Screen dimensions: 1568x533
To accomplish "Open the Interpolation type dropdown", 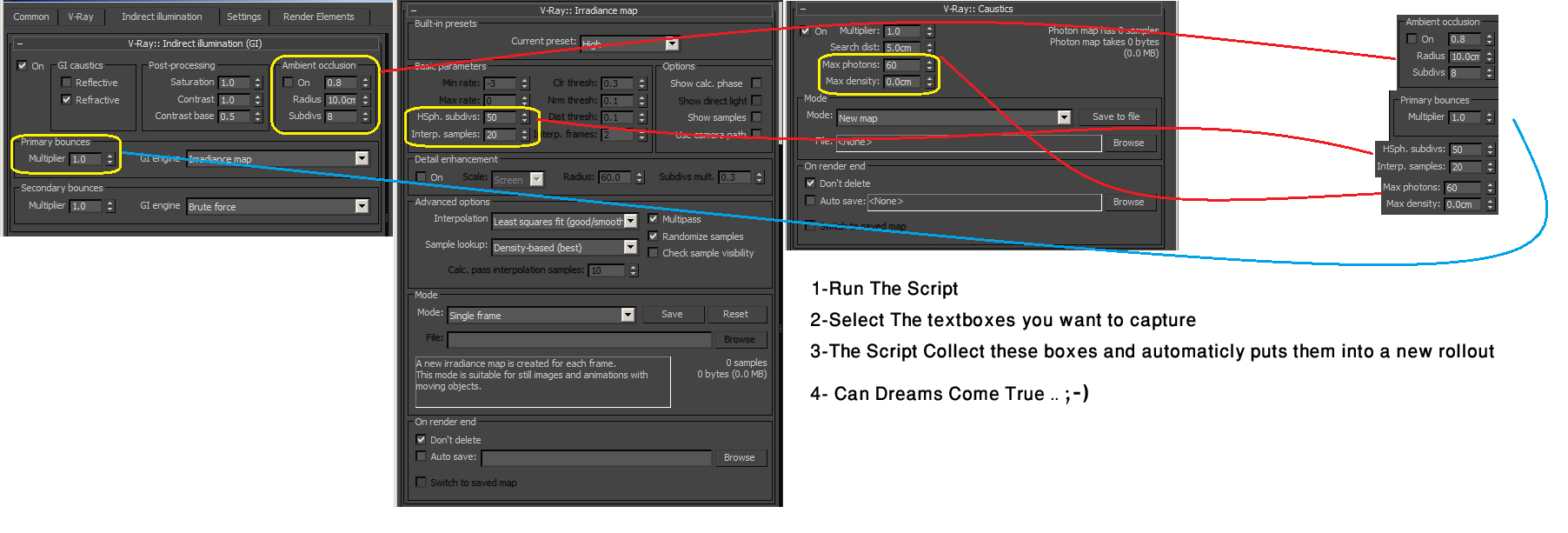I will 565,222.
